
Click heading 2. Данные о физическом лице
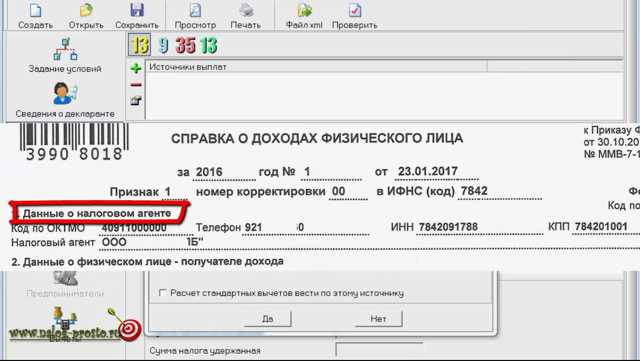147,262
